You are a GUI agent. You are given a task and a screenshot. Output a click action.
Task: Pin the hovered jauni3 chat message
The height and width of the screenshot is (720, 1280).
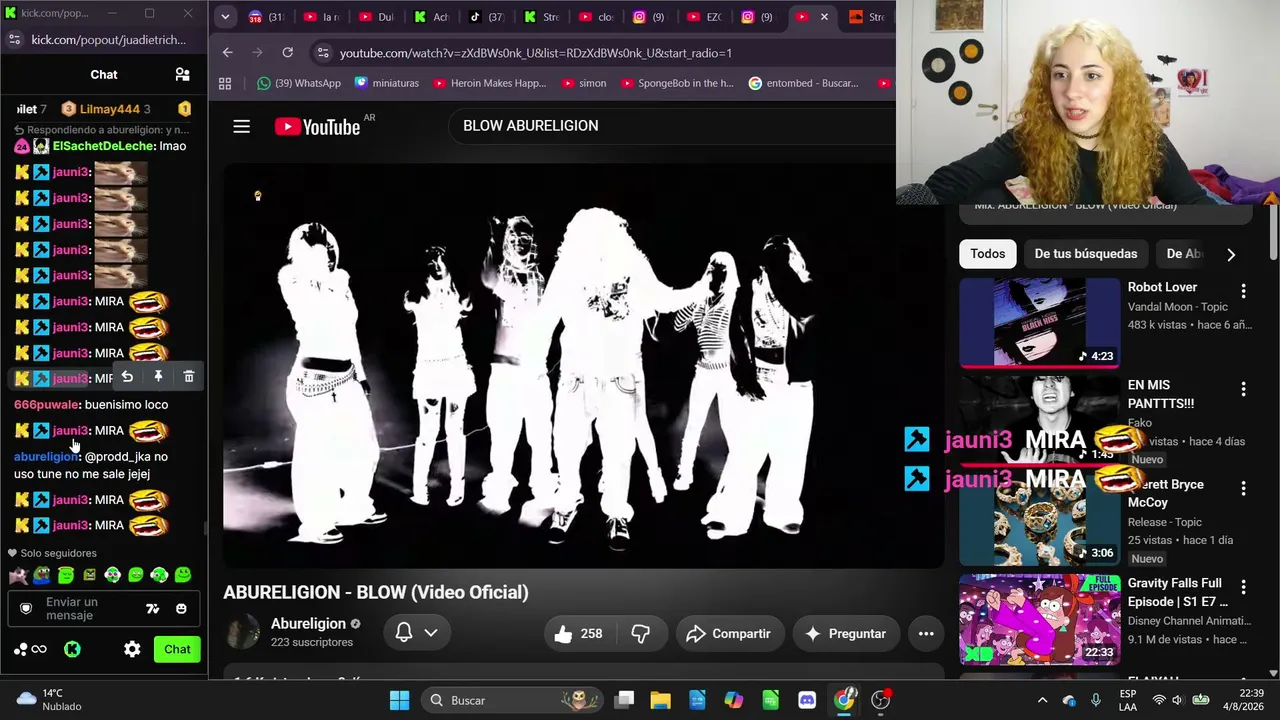pos(158,376)
